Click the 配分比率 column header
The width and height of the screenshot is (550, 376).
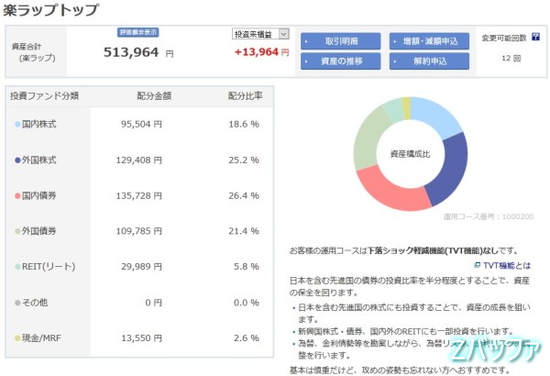click(245, 96)
